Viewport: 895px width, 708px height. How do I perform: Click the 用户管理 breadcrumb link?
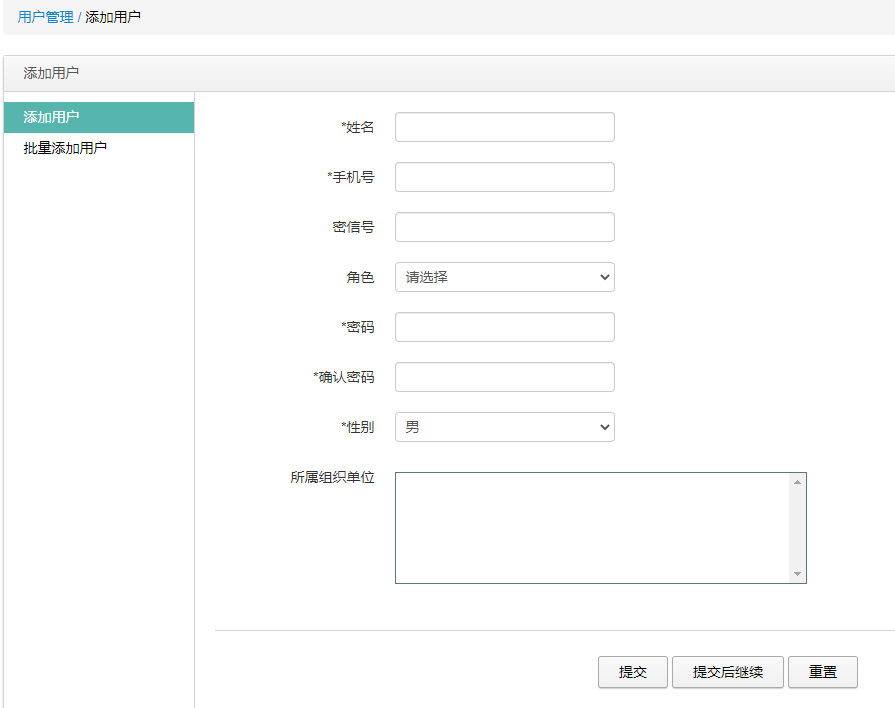45,18
